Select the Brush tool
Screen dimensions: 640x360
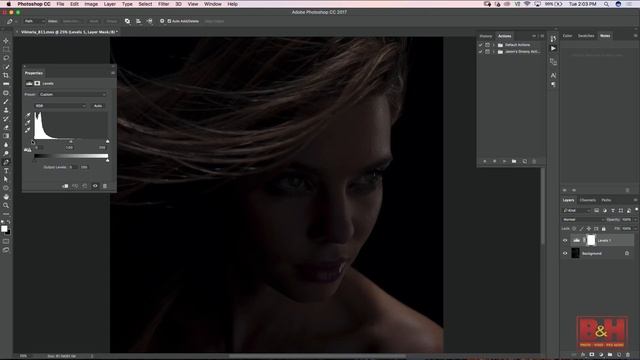[x=6, y=102]
